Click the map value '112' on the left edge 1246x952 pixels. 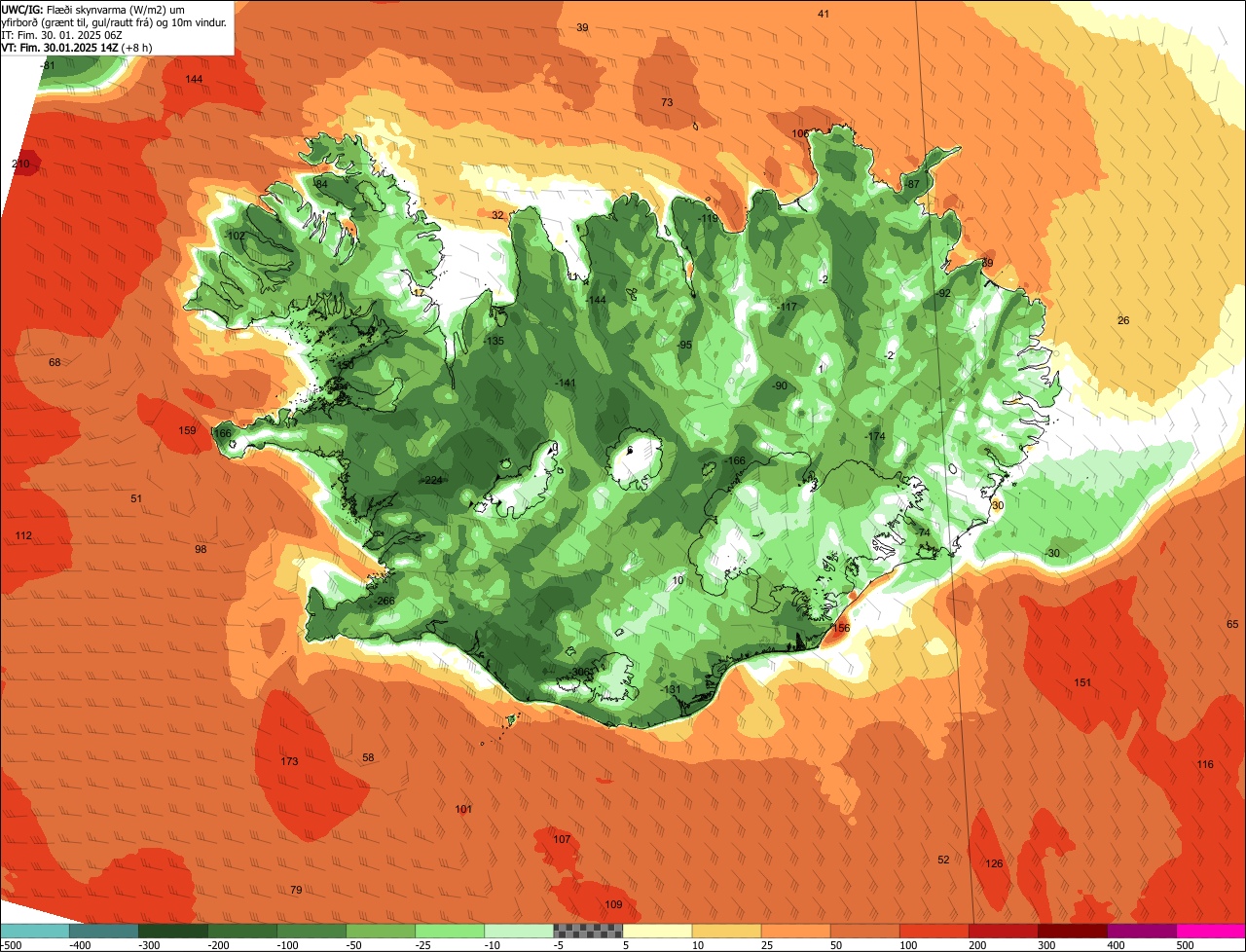[23, 535]
